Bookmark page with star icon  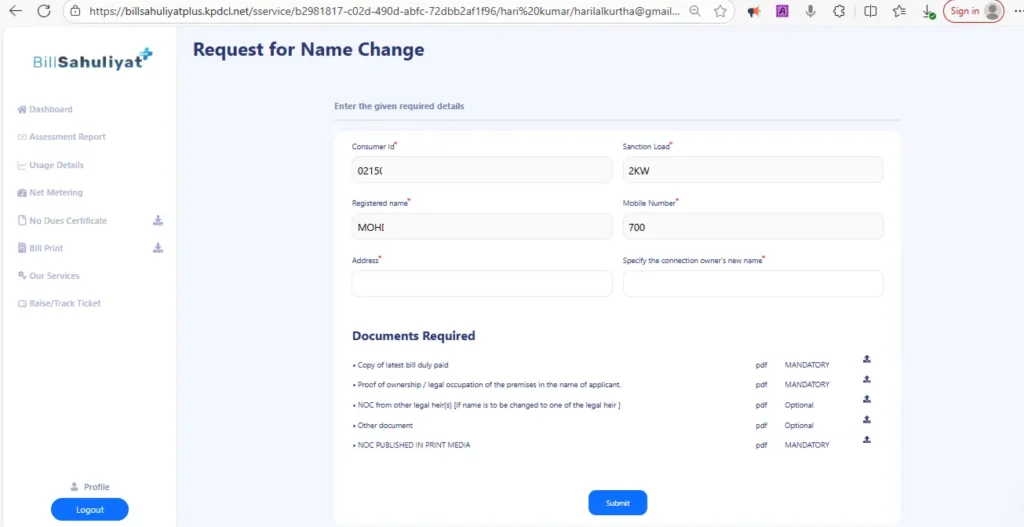[x=720, y=11]
